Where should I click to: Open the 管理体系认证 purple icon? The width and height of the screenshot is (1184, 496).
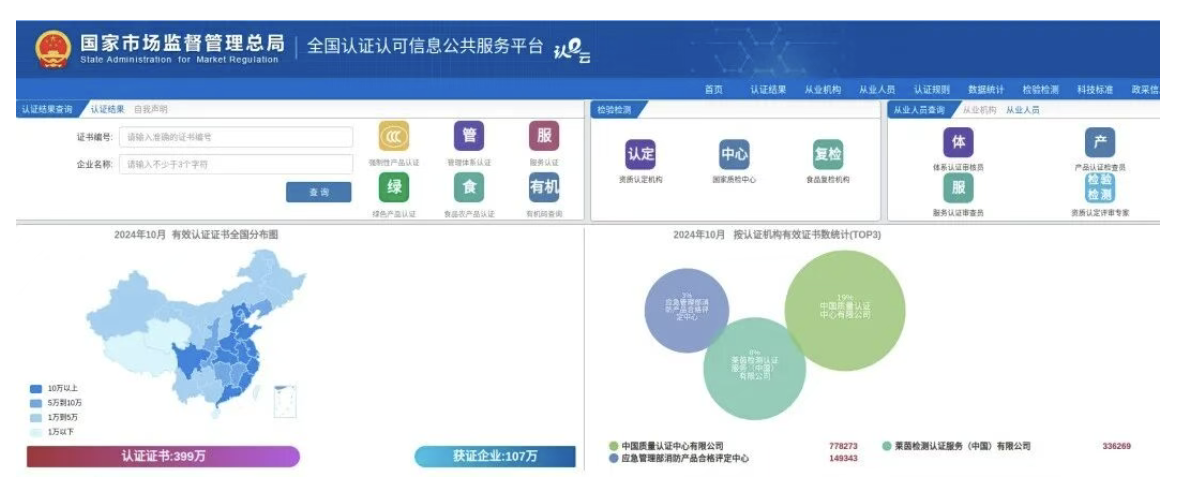469,136
